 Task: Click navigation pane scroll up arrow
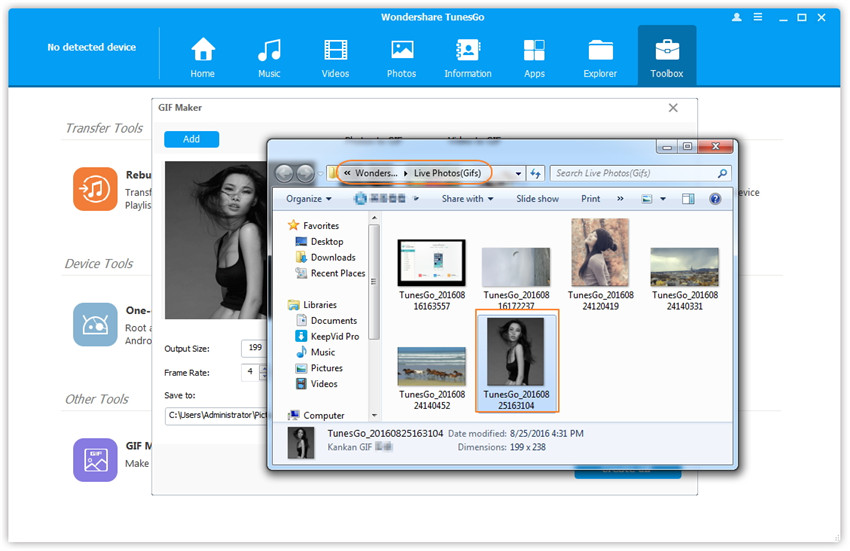pyautogui.click(x=374, y=217)
